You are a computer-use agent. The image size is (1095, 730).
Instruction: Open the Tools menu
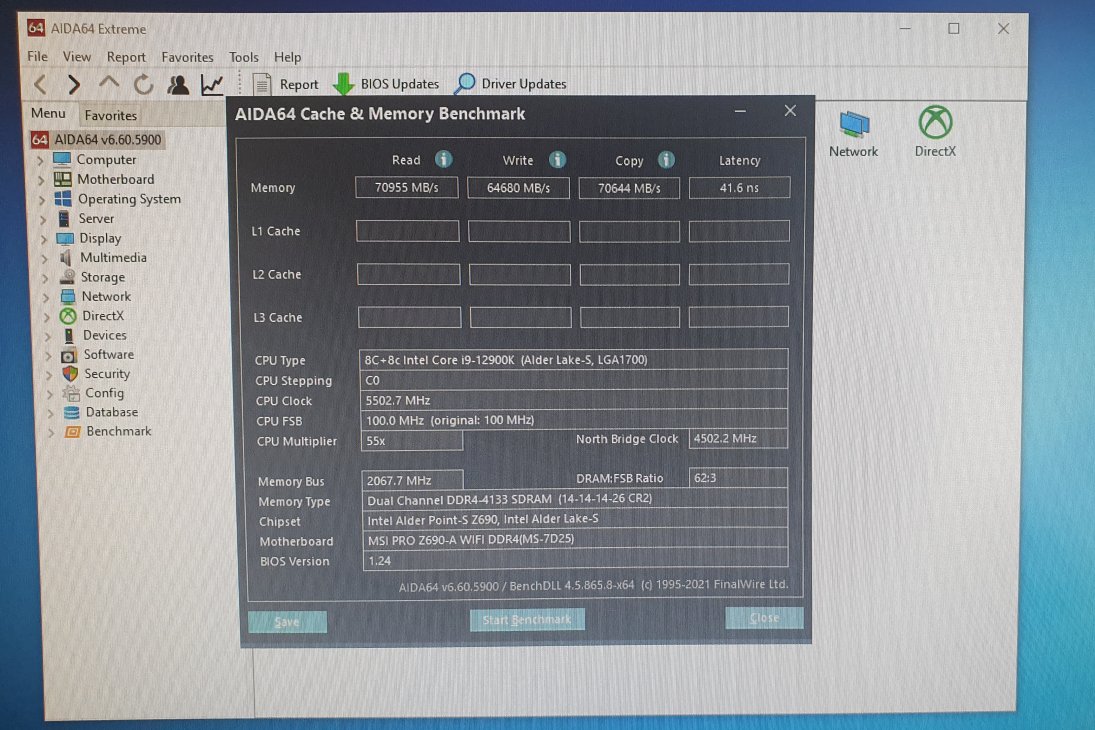coord(244,57)
